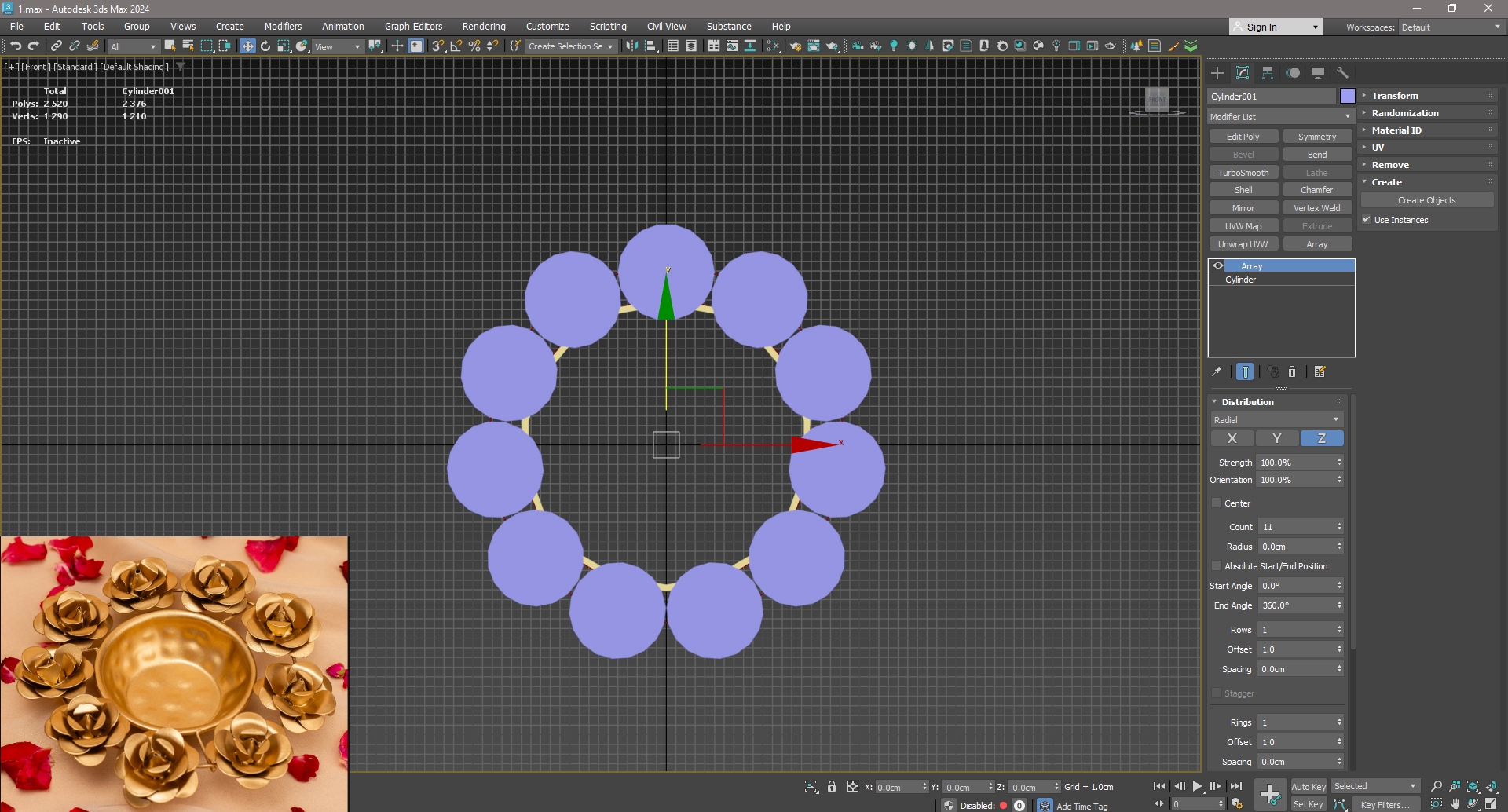The width and height of the screenshot is (1508, 812).
Task: Select the Move tool in the toolbar
Action: tap(247, 46)
